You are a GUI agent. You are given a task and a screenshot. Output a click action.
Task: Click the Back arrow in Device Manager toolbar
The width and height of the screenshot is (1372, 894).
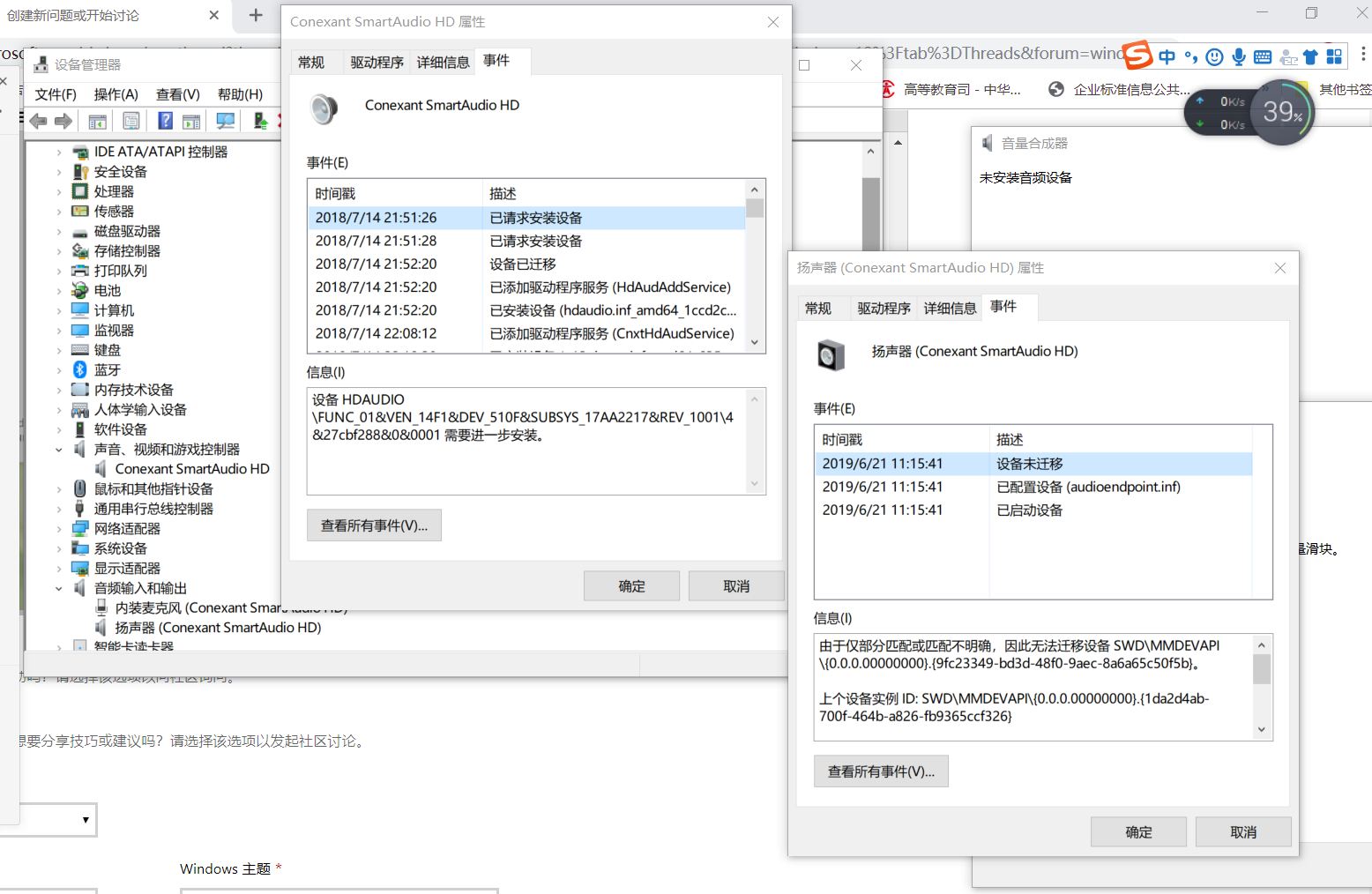[x=38, y=122]
